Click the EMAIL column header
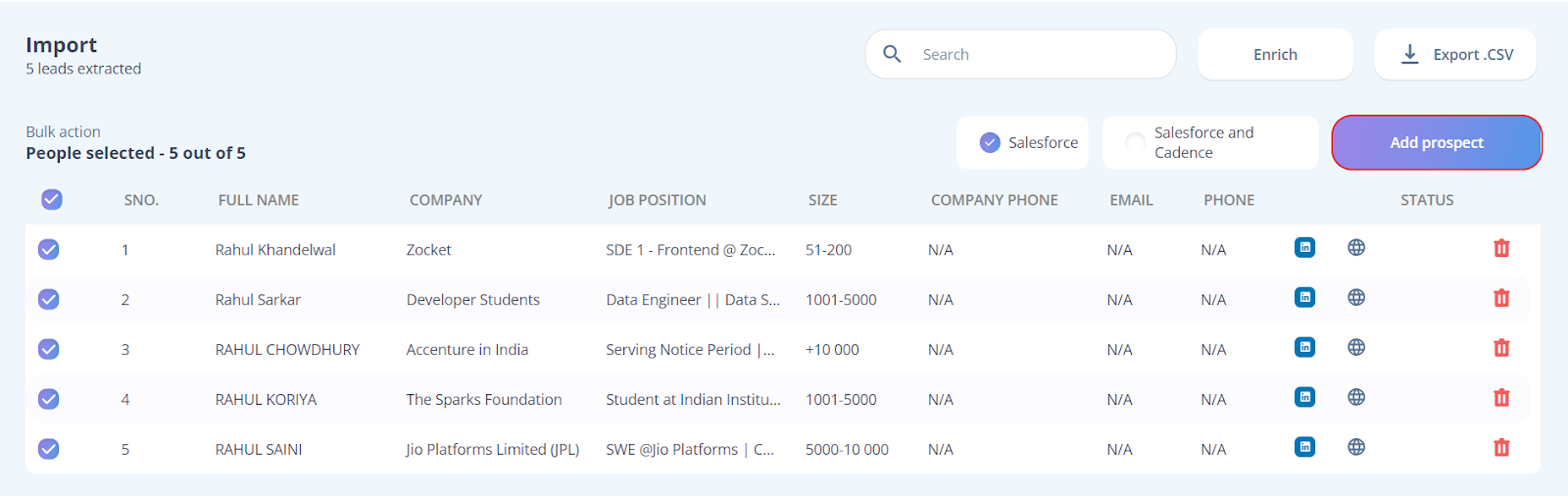 coord(1132,200)
